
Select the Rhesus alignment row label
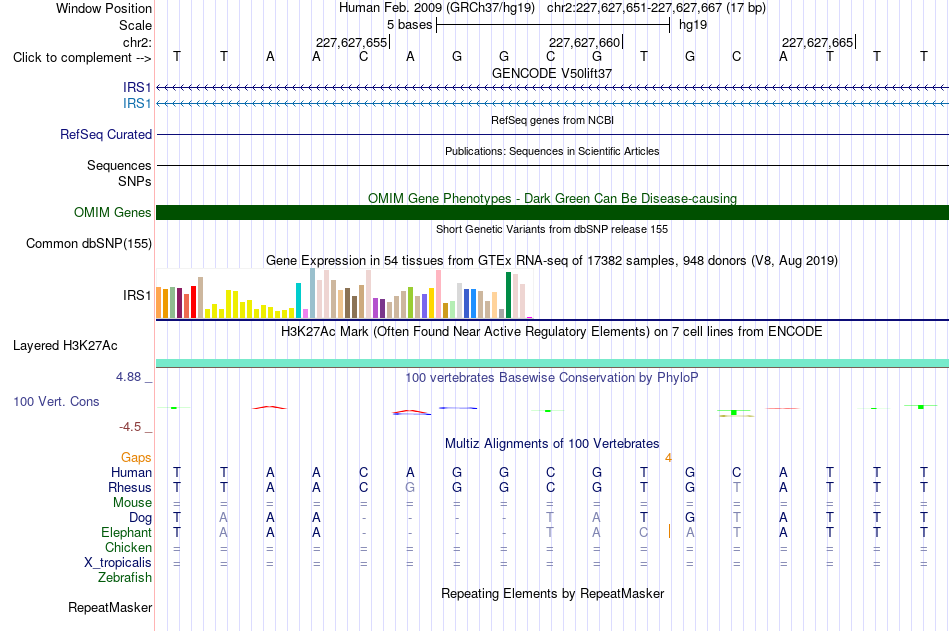[130, 488]
